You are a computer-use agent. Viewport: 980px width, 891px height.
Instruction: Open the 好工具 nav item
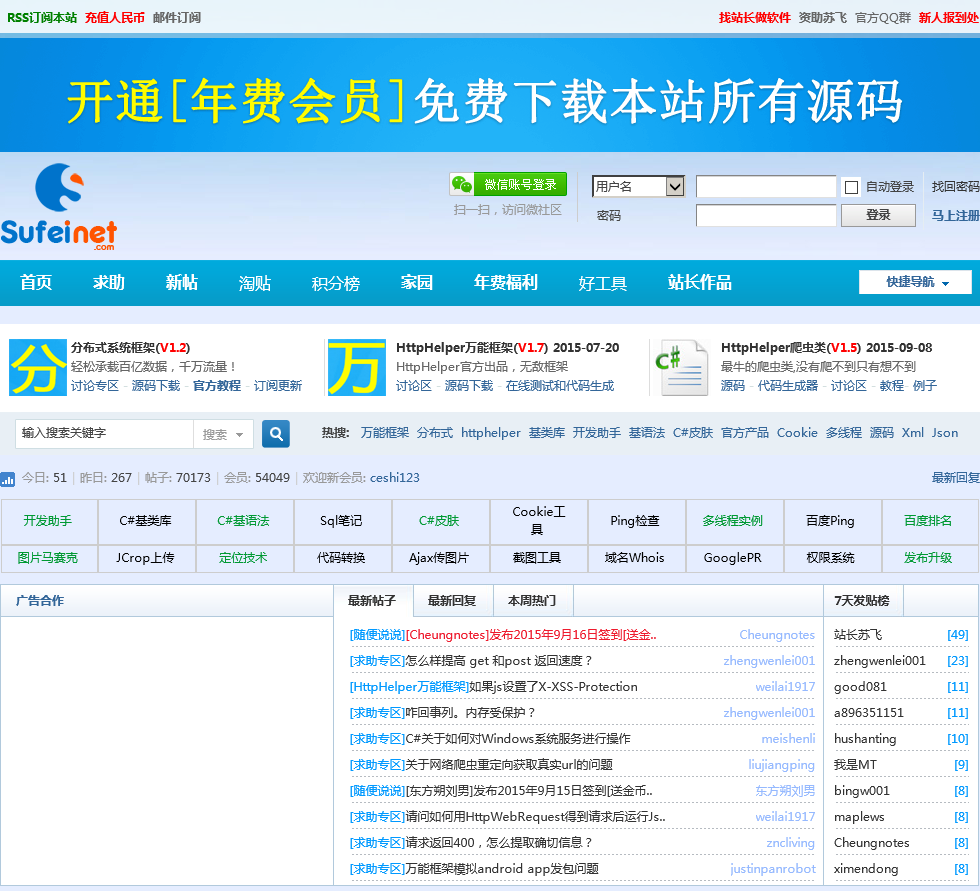(602, 283)
